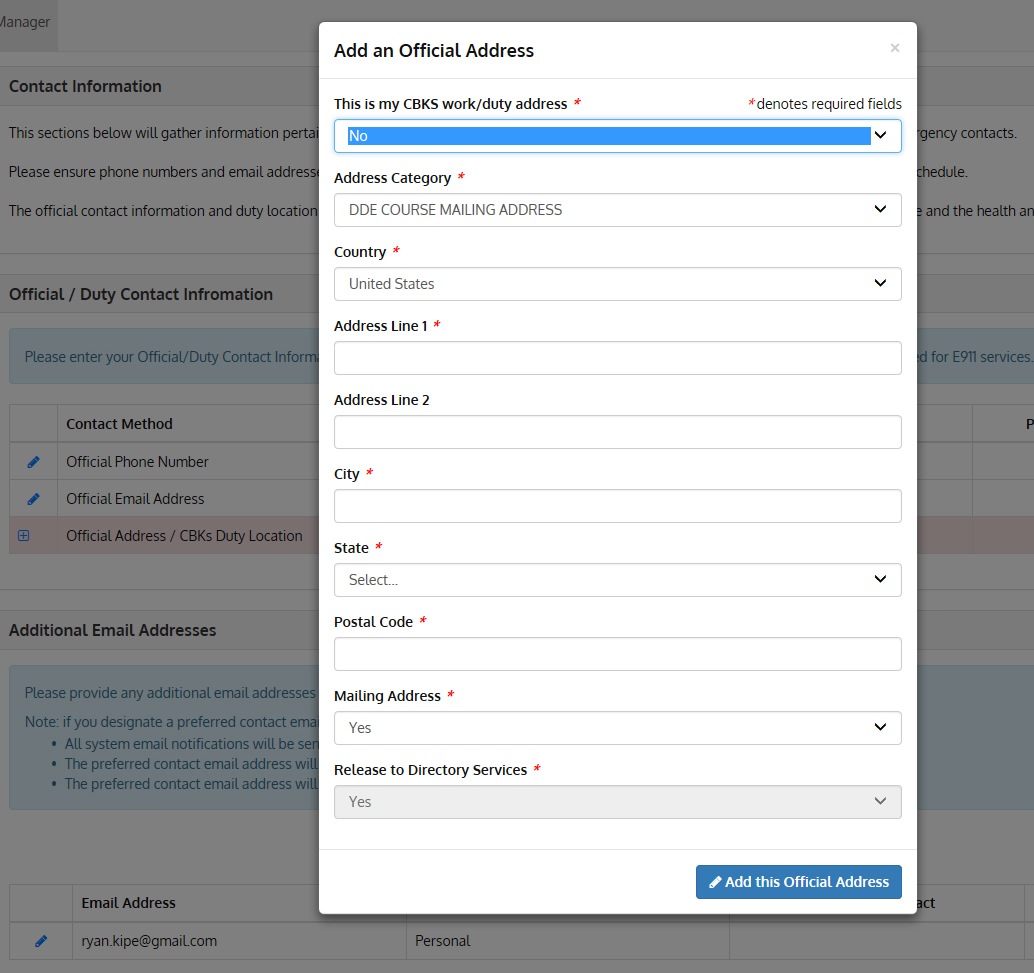Click the 'Add an Official Address' dialog title
The height and width of the screenshot is (973, 1034).
434,51
